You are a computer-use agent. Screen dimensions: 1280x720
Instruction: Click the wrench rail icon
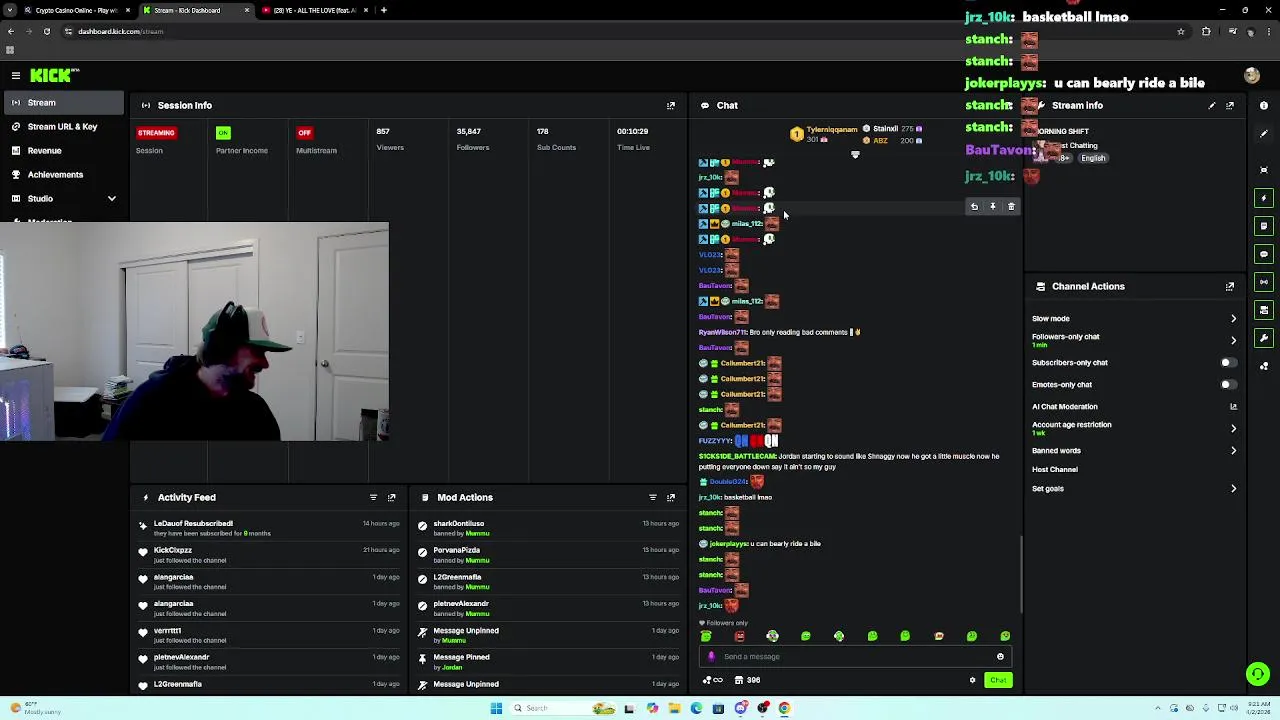point(1264,338)
